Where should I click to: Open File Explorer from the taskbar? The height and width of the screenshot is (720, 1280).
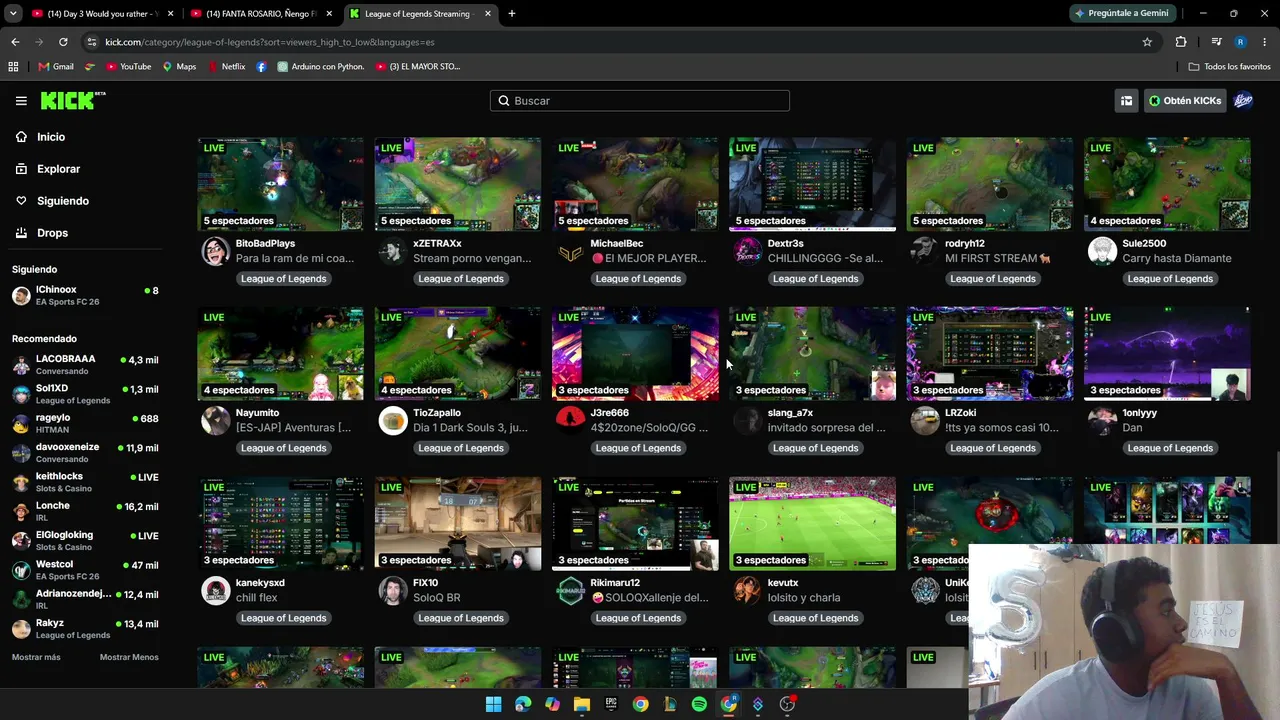click(582, 704)
